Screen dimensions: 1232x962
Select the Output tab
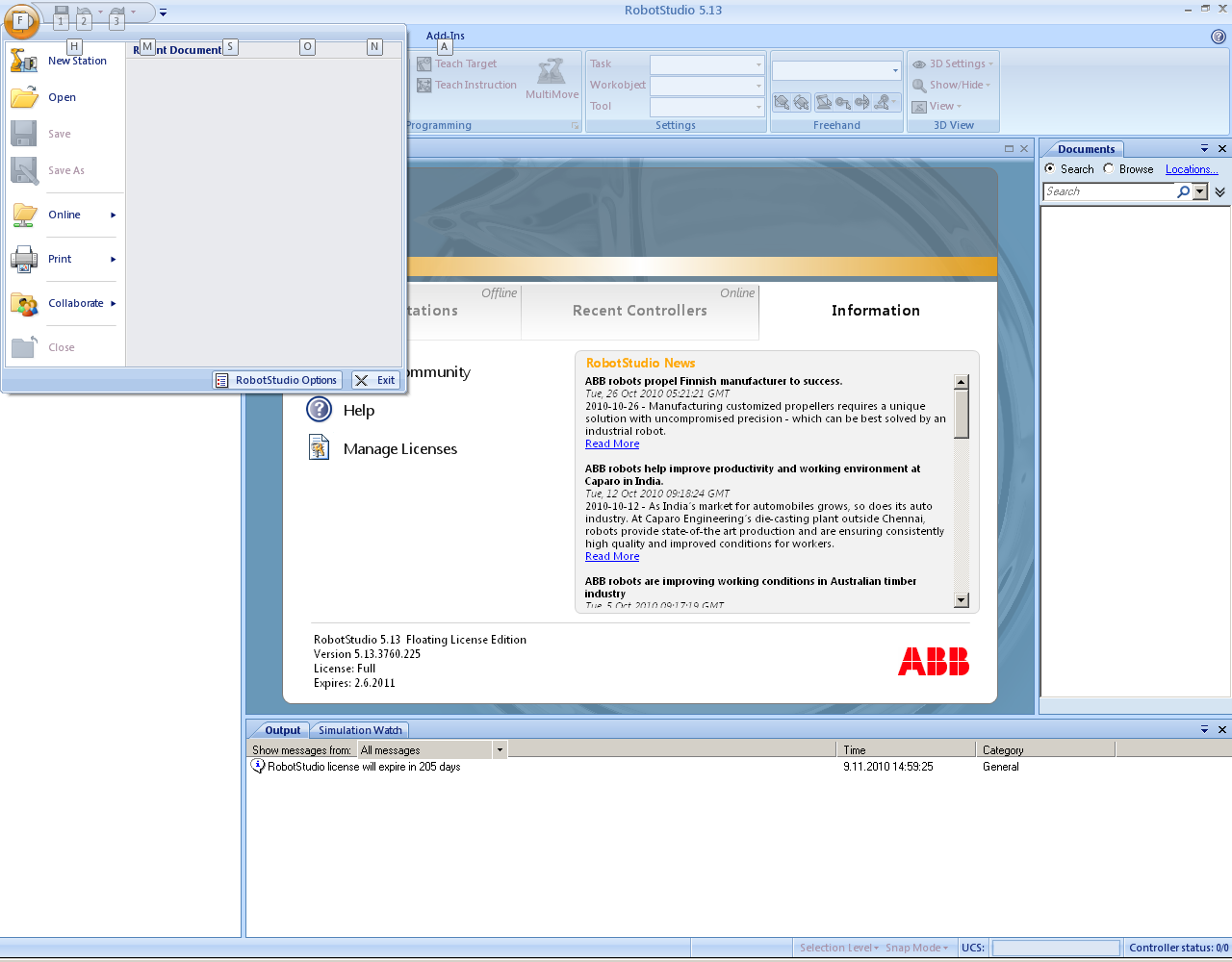click(x=282, y=730)
